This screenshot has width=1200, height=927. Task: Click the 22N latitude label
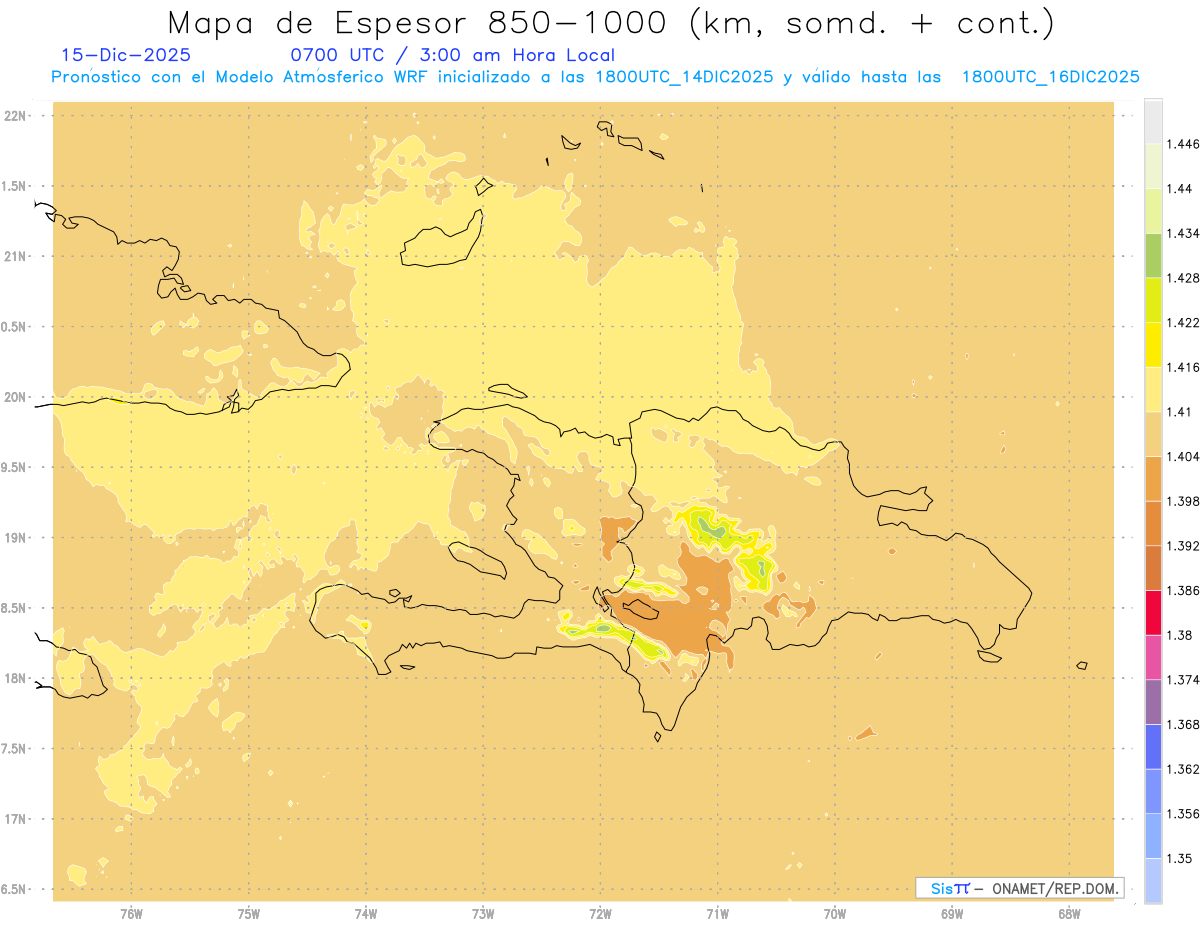(15, 116)
